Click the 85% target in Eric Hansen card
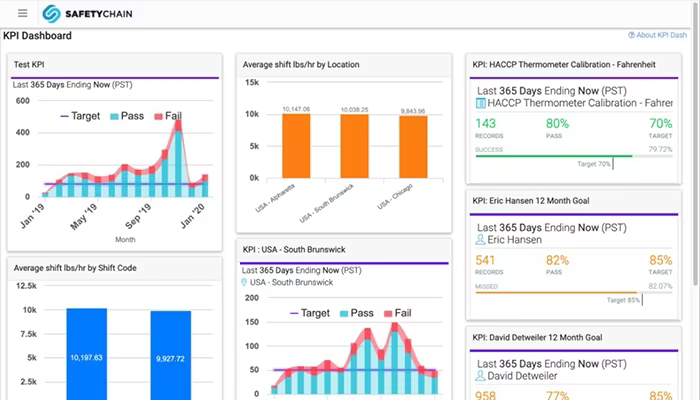700x400 pixels. point(661,260)
